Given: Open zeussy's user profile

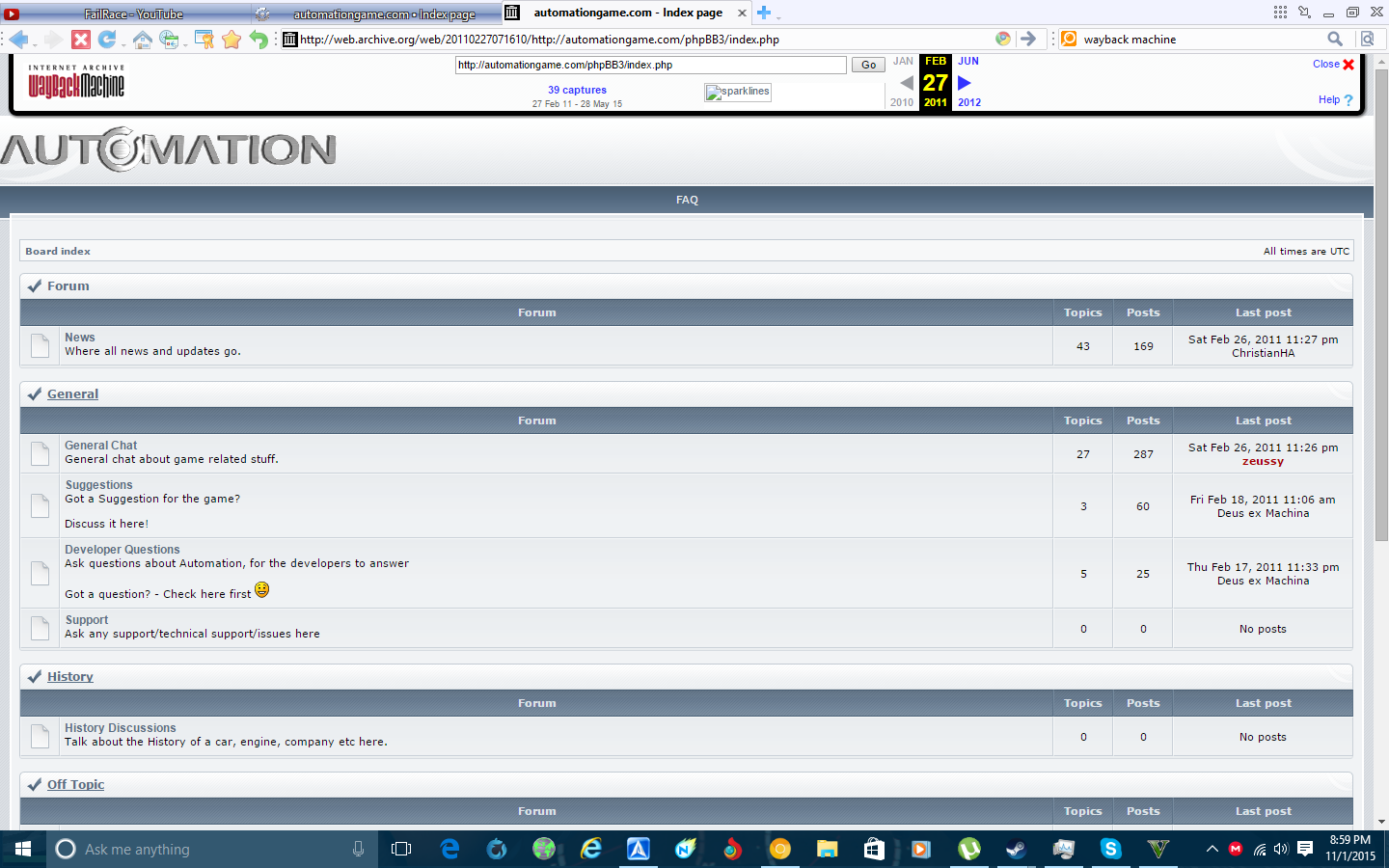Looking at the screenshot, I should click(x=1263, y=461).
